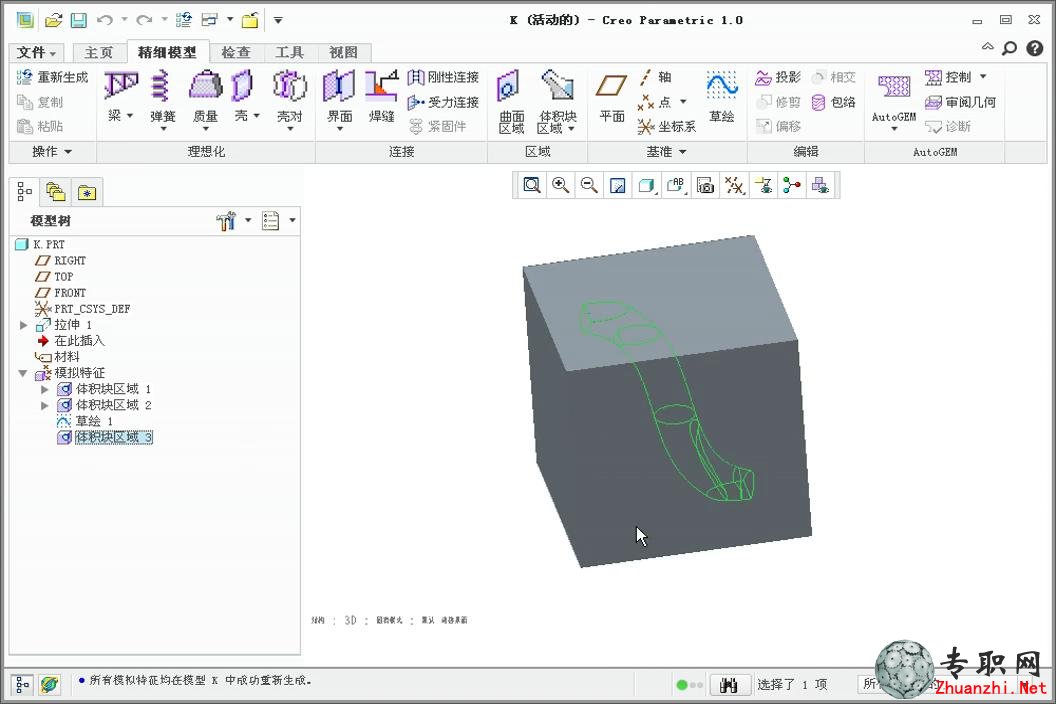Screen dimensions: 1056x704
Task: Open the 控制 dropdown arrow
Action: [983, 77]
